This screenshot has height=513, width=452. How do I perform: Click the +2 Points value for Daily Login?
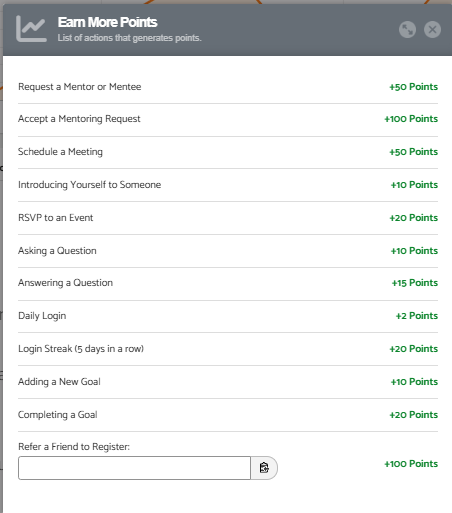417,316
